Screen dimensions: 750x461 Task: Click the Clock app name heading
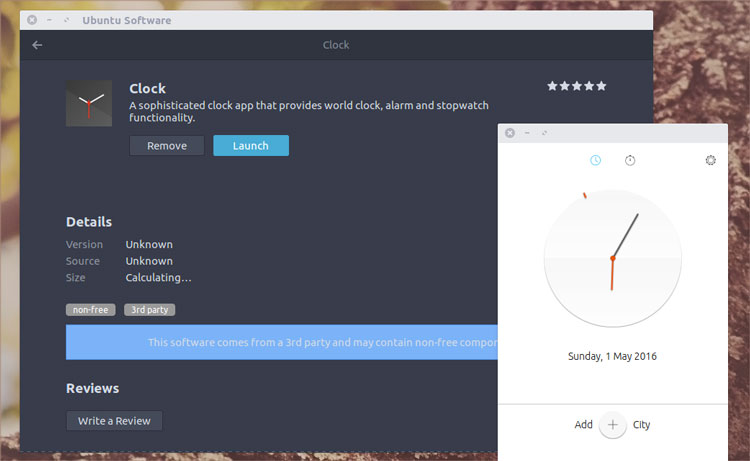147,88
